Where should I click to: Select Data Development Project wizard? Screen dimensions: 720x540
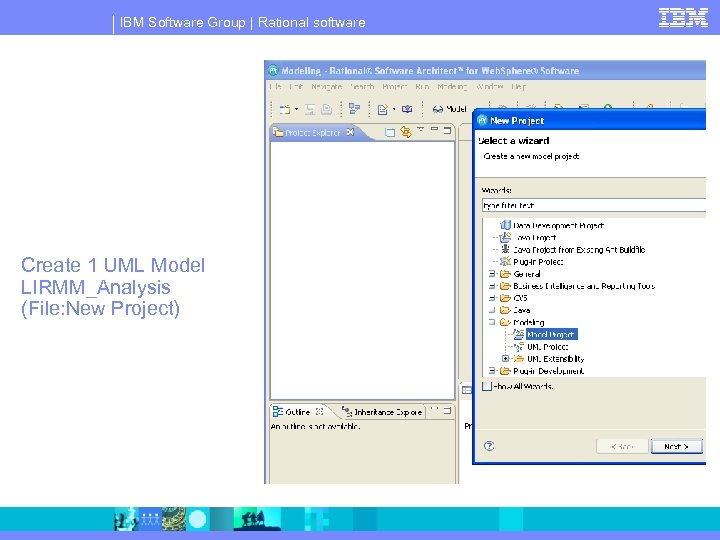click(x=558, y=225)
